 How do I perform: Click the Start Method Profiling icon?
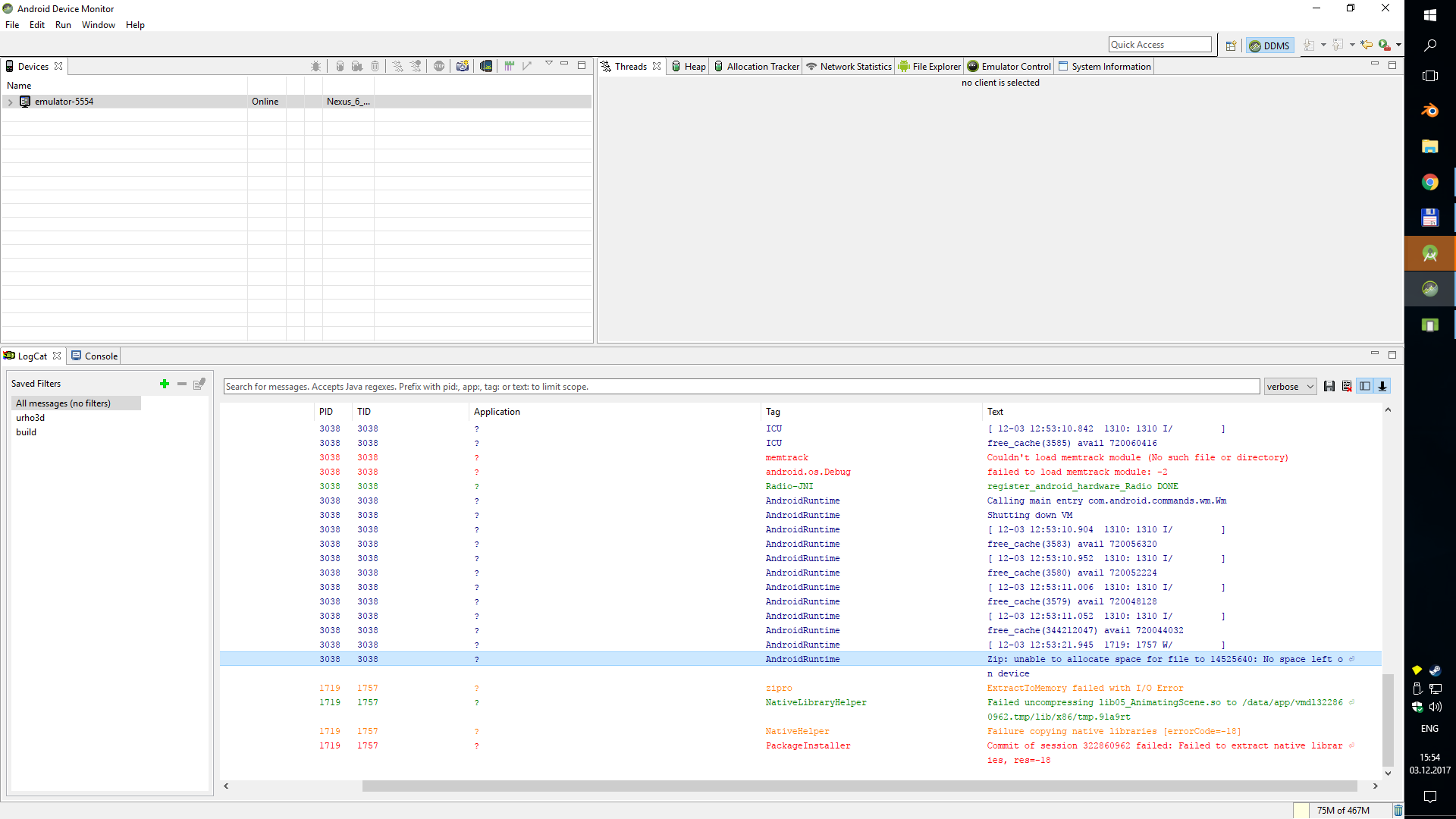(x=416, y=66)
